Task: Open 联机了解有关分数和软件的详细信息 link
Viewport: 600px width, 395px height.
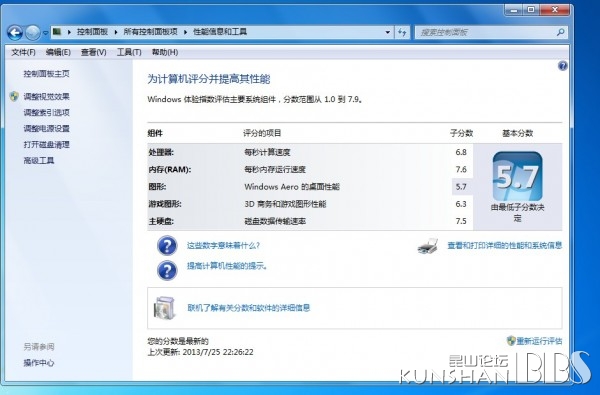Action: 249,308
